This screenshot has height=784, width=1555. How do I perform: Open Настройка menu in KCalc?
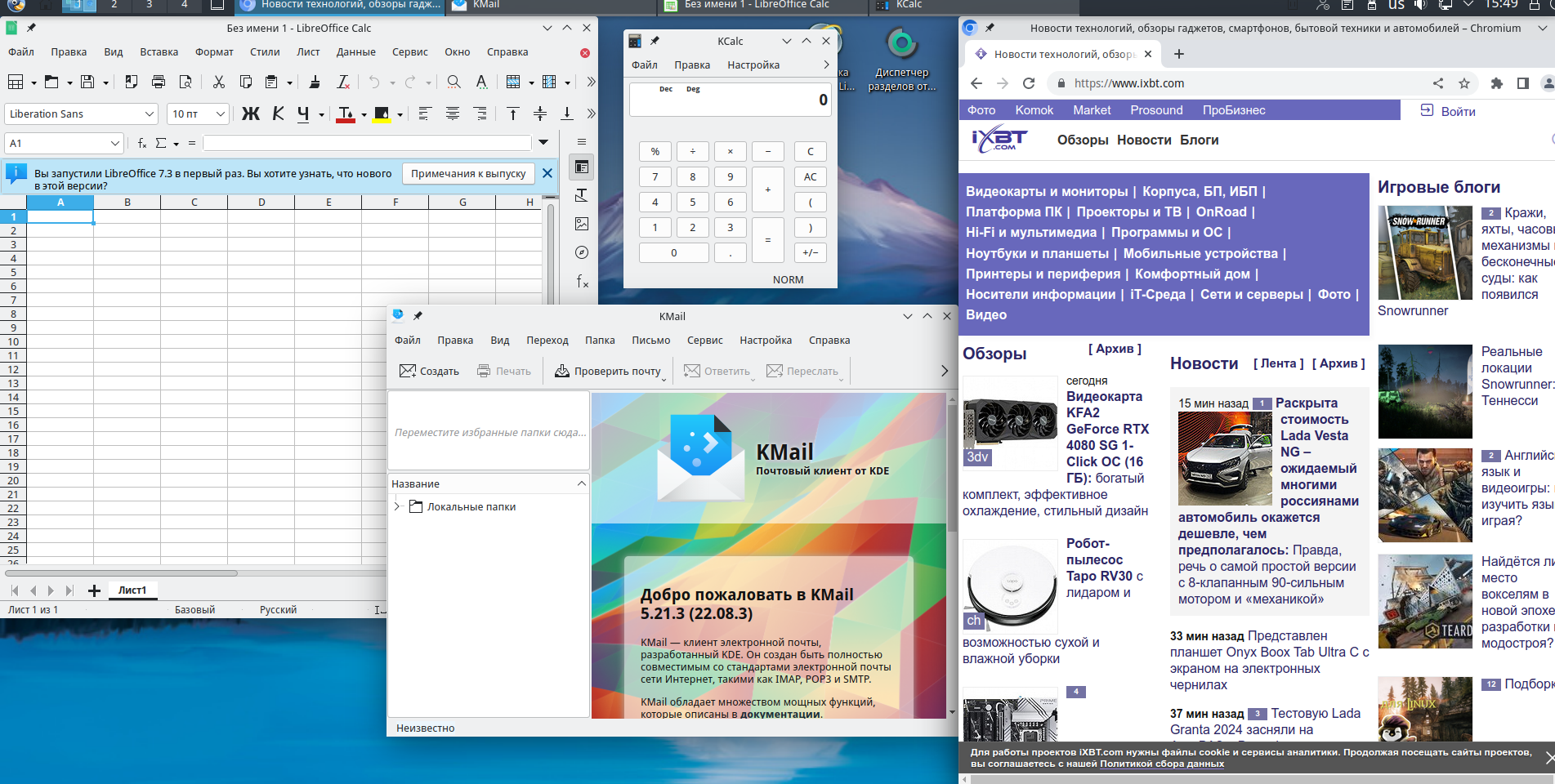(753, 65)
